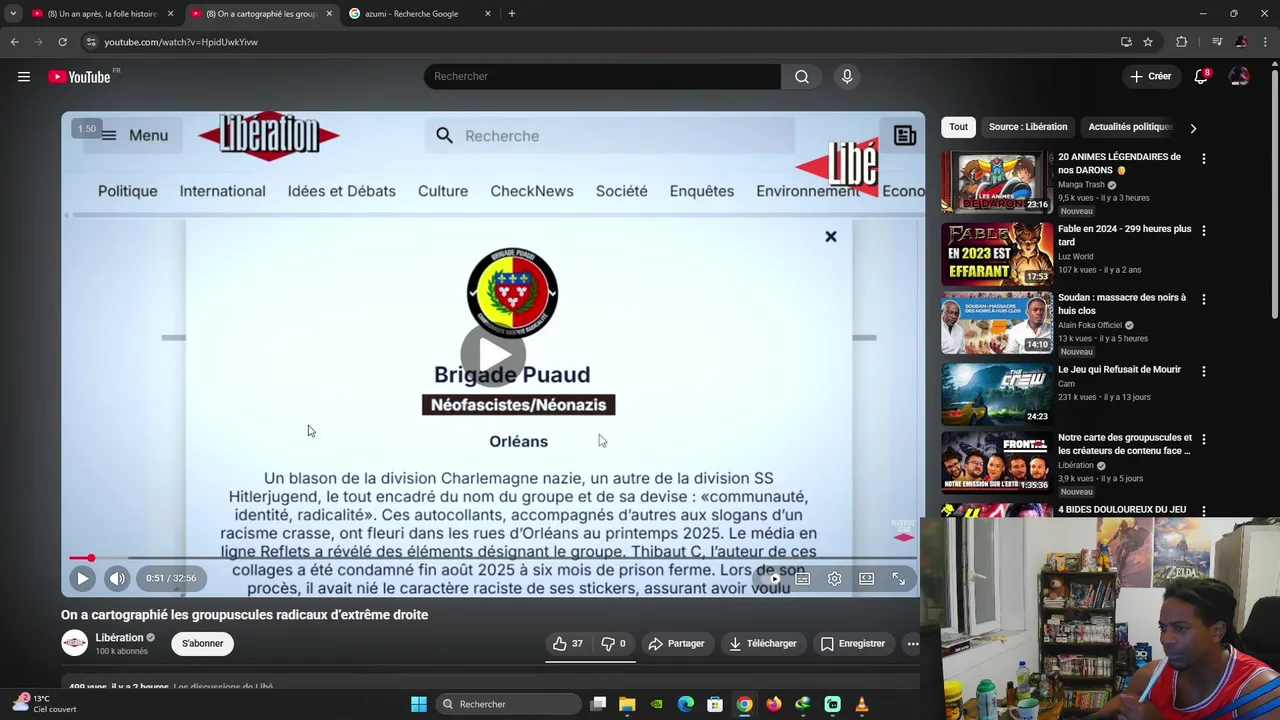Click the Partager share button
This screenshot has width=1280, height=720.
point(676,643)
